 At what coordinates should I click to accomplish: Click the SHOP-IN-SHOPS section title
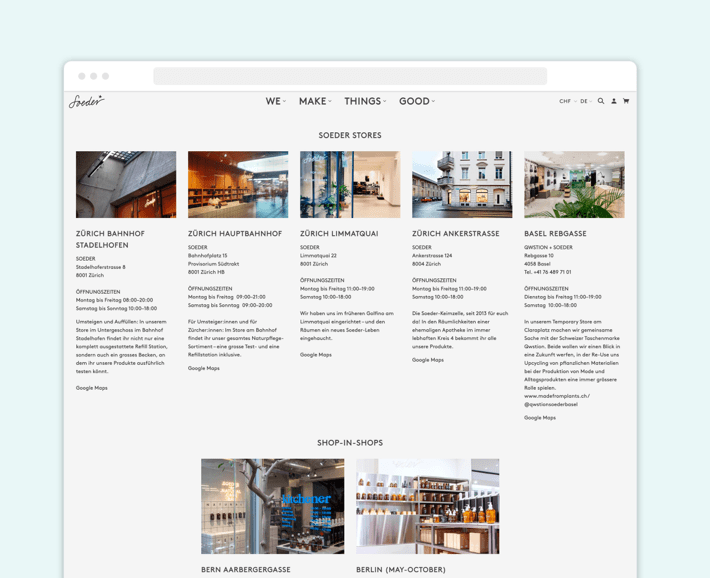(x=350, y=443)
